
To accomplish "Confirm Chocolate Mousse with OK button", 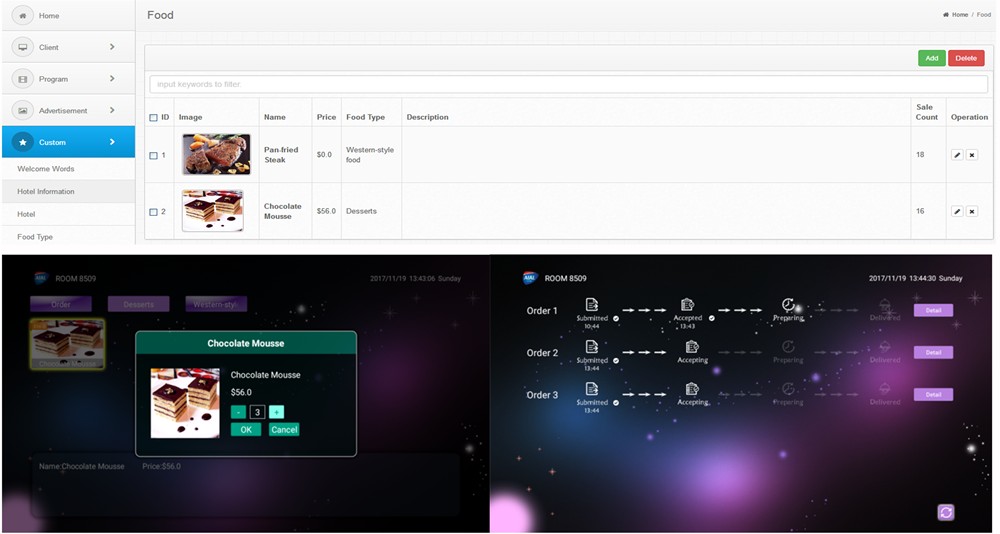I will (x=246, y=429).
